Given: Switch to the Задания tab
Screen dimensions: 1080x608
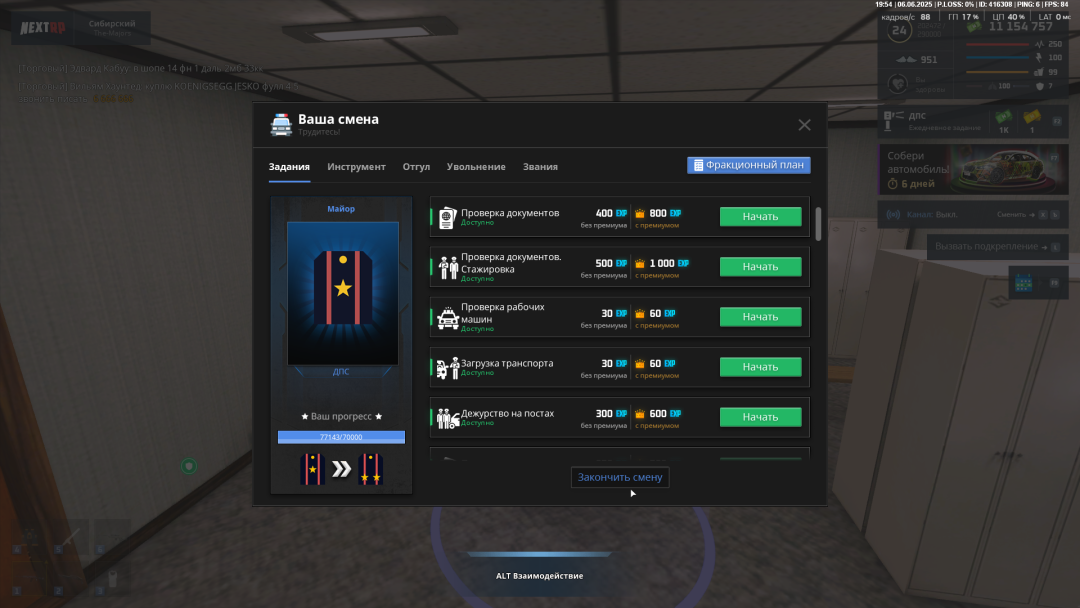Looking at the screenshot, I should (289, 167).
